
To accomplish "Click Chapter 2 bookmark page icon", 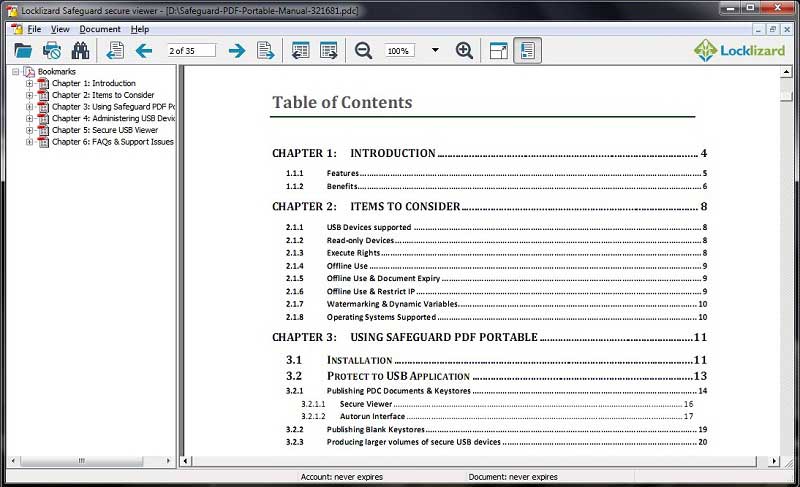I will [x=43, y=95].
